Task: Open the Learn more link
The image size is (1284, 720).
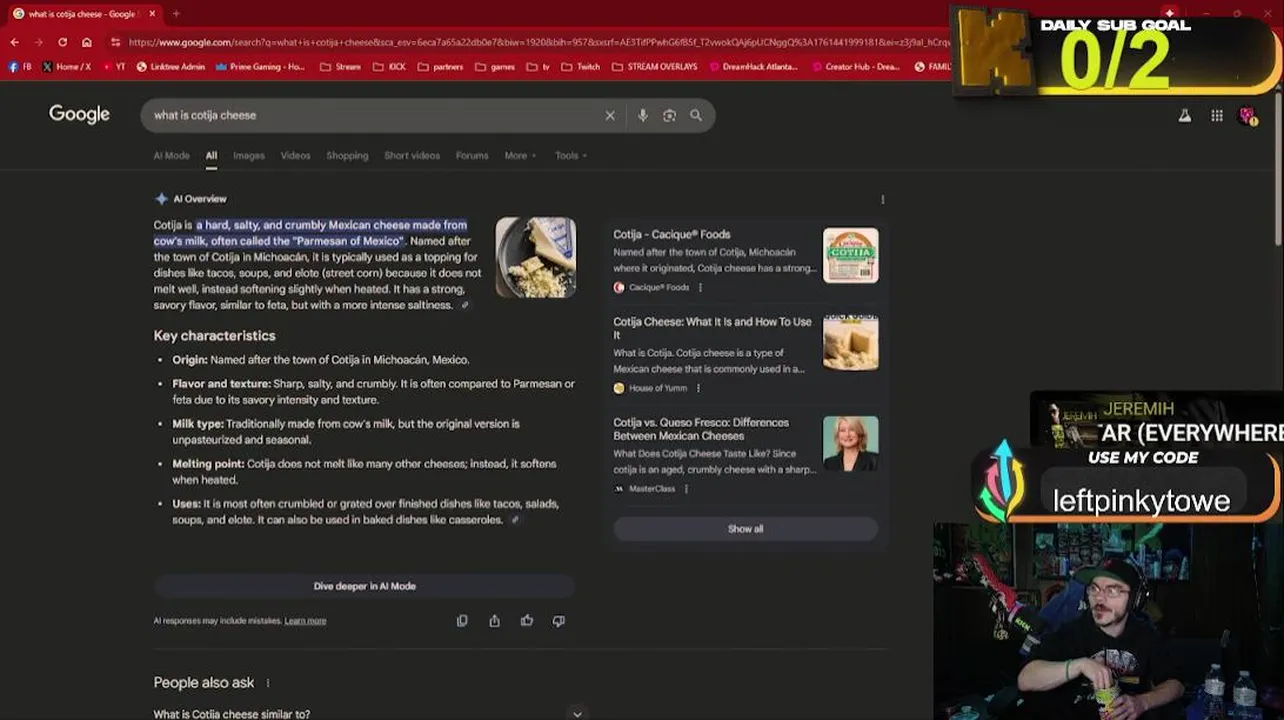Action: click(x=305, y=621)
